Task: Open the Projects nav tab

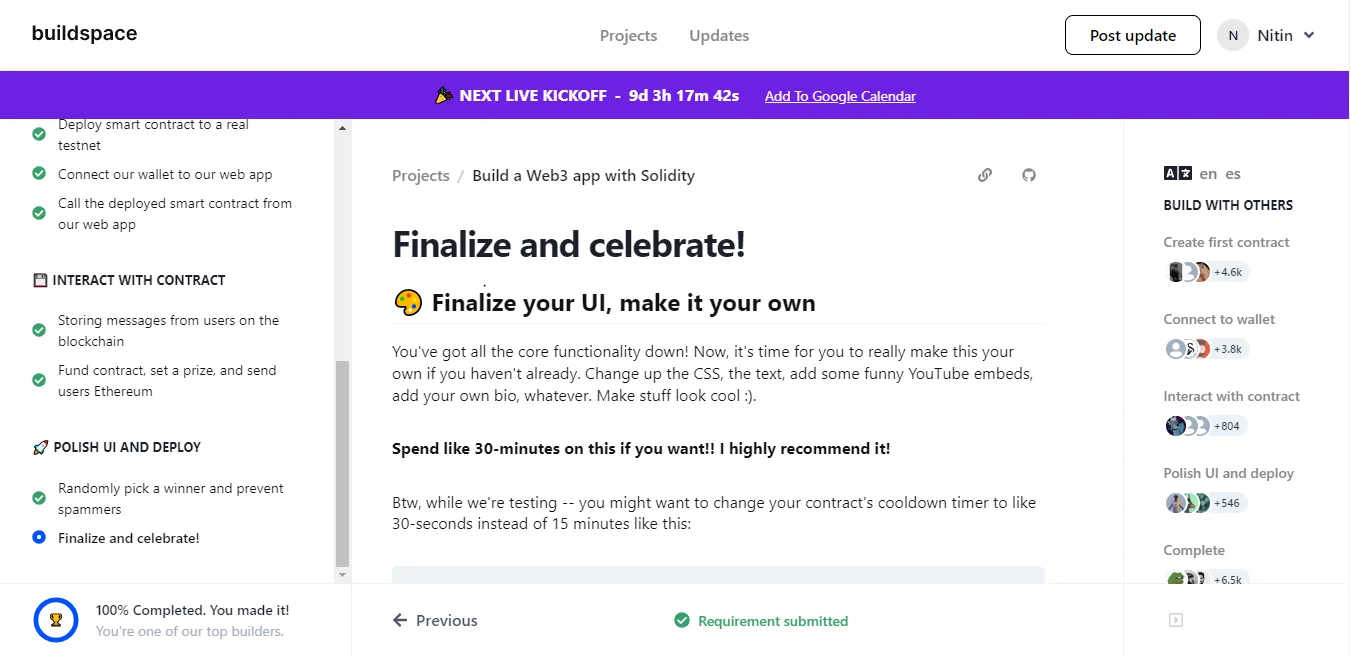Action: point(628,35)
